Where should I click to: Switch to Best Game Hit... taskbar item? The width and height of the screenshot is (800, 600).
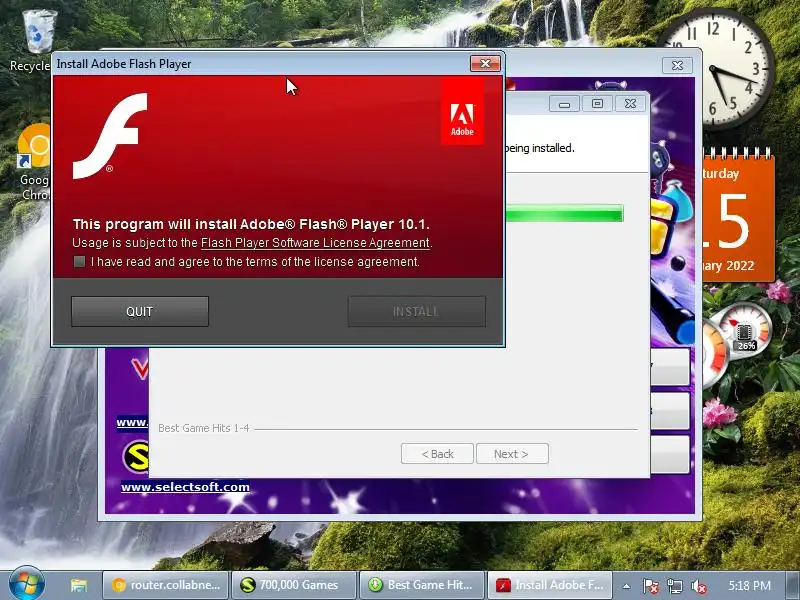422,585
